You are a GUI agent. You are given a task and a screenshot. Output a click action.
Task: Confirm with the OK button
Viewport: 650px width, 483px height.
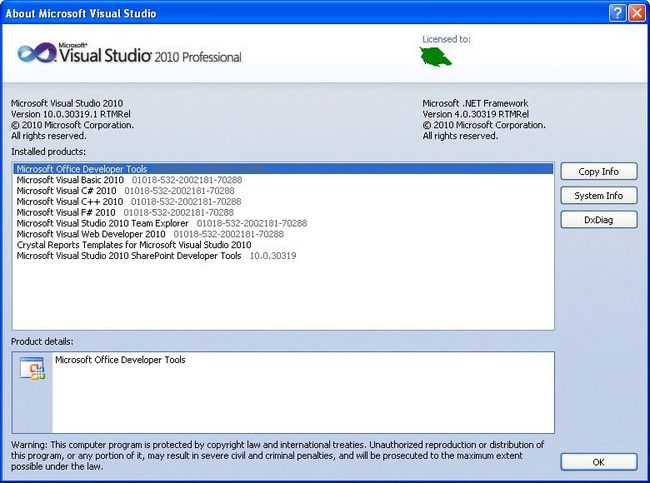pos(599,462)
